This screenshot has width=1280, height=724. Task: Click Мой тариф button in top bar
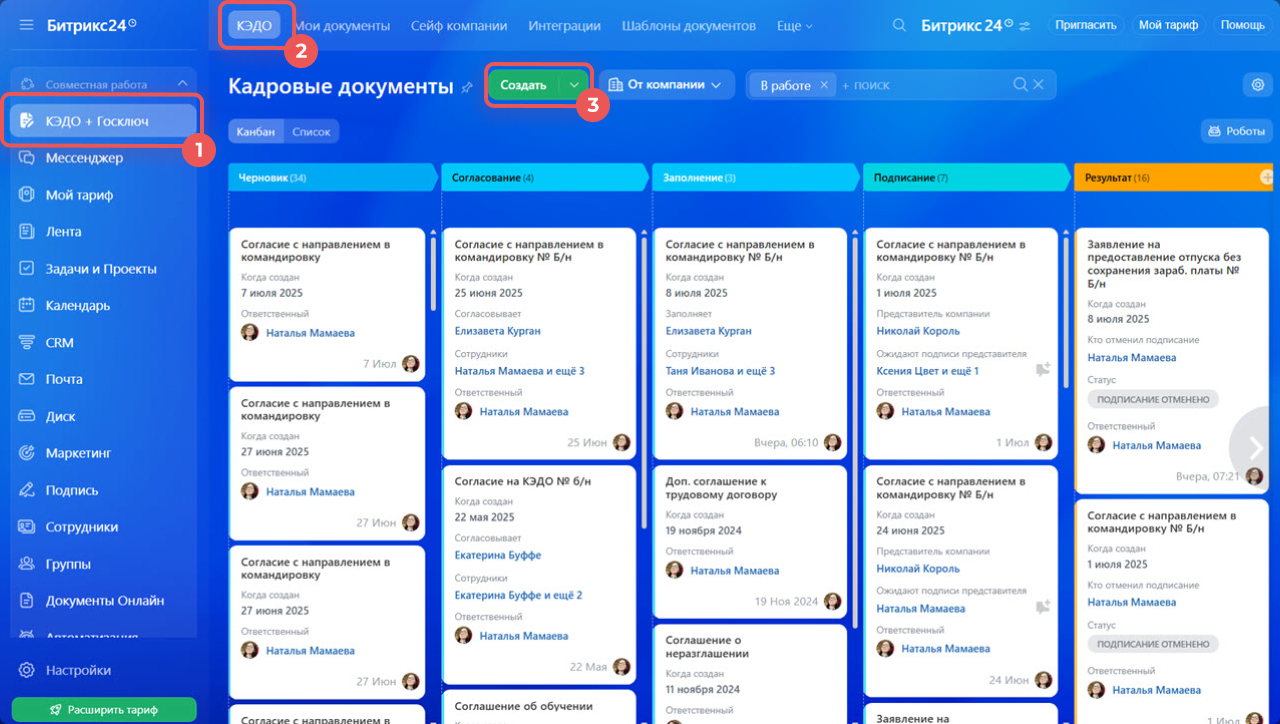(x=1168, y=25)
